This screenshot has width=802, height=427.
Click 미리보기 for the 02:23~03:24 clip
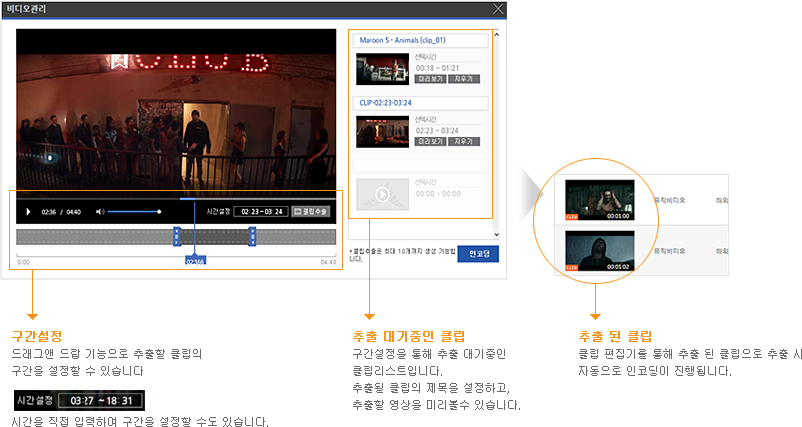click(430, 142)
